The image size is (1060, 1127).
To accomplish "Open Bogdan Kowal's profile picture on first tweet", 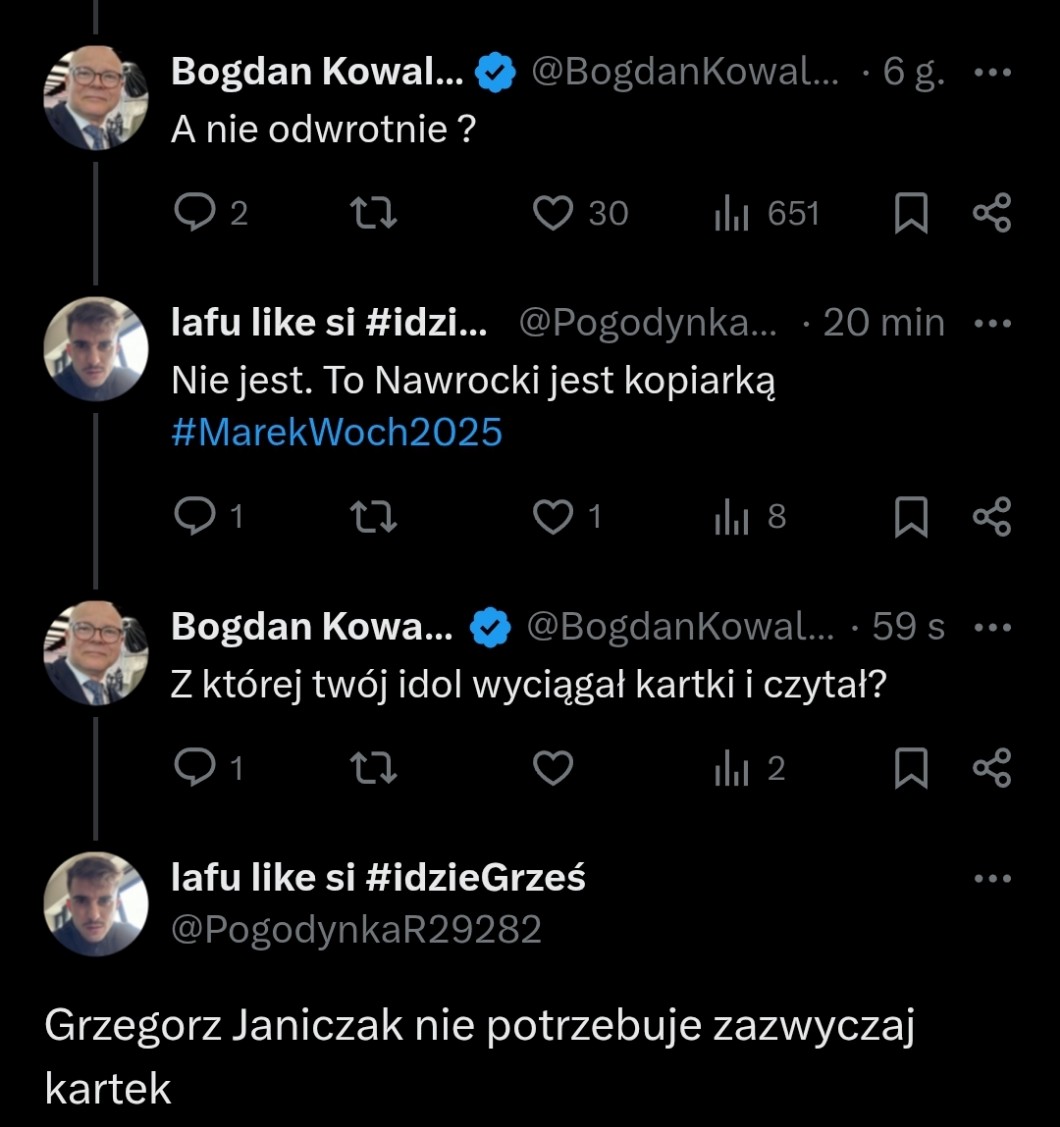I will [96, 97].
